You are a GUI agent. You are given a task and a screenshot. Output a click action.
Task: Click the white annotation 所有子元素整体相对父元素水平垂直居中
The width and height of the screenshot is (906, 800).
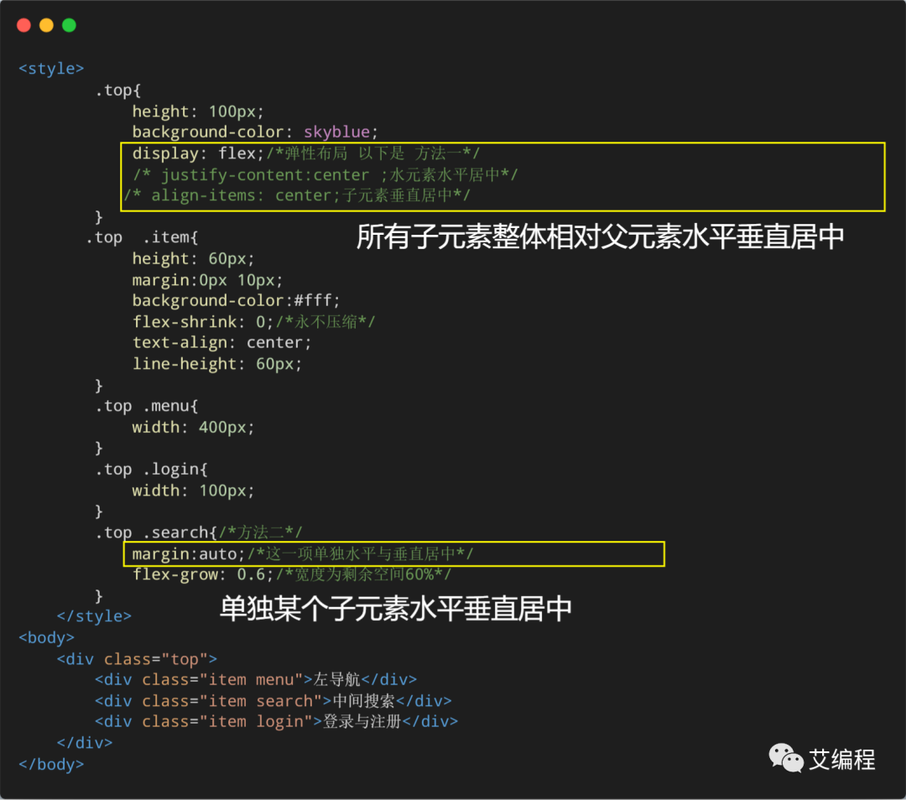pos(600,237)
